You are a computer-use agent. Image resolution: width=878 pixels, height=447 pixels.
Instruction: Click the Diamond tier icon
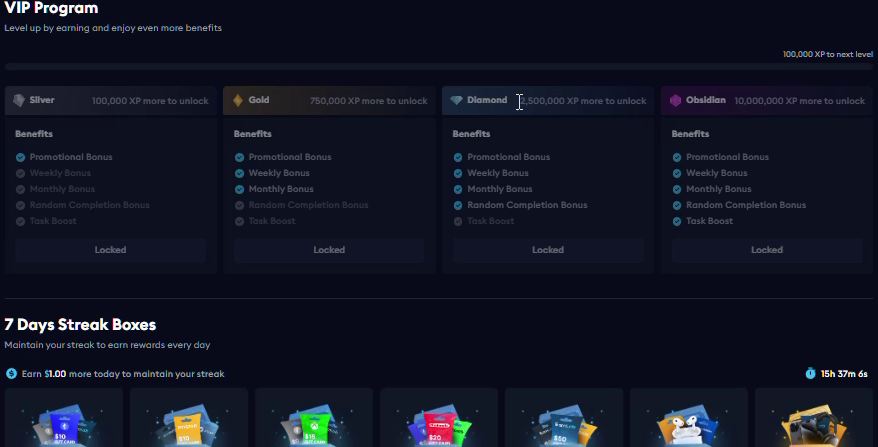(x=456, y=100)
